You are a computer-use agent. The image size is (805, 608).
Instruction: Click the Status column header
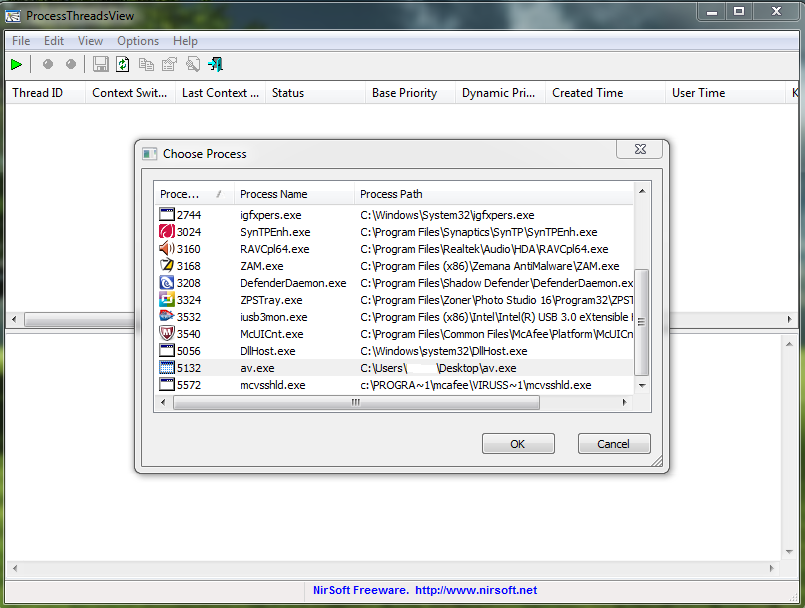point(315,93)
